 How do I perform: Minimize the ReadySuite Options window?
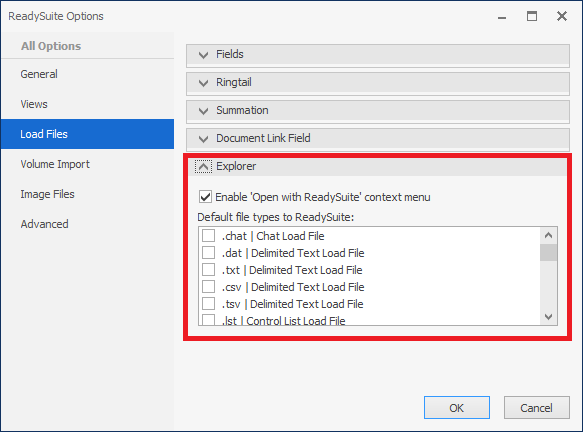pos(502,16)
